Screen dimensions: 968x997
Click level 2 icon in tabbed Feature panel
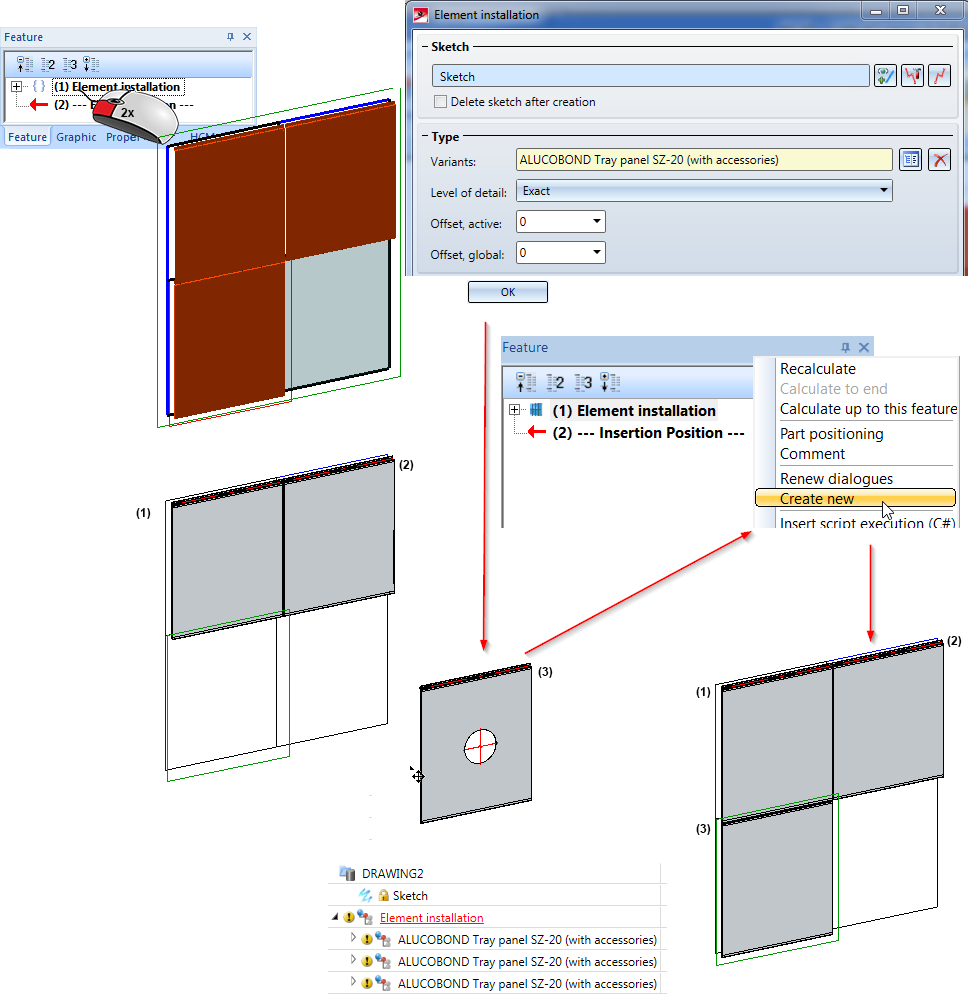pos(48,64)
